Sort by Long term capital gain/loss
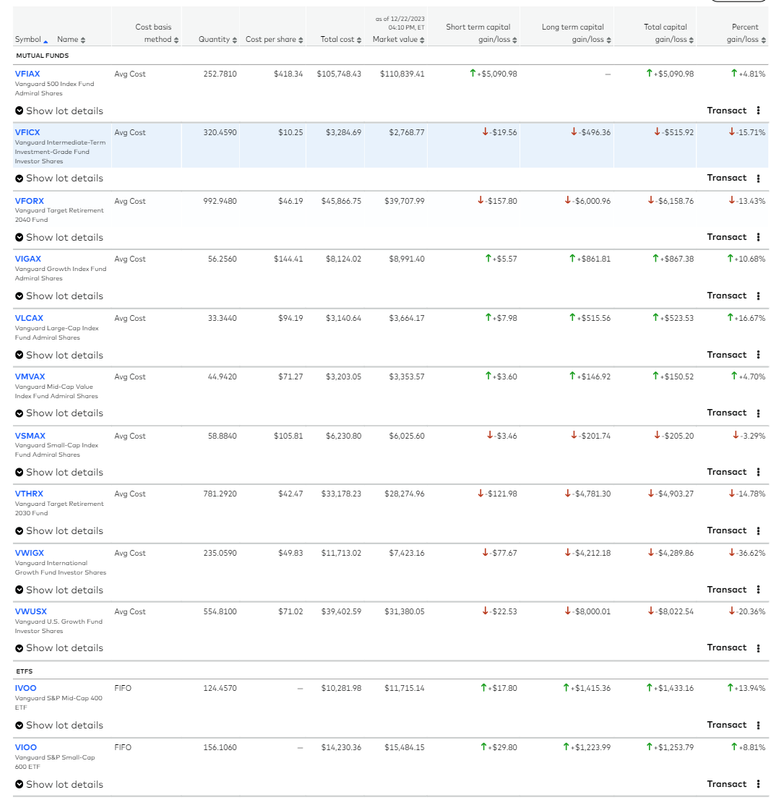This screenshot has height=800, width=776. coord(576,33)
